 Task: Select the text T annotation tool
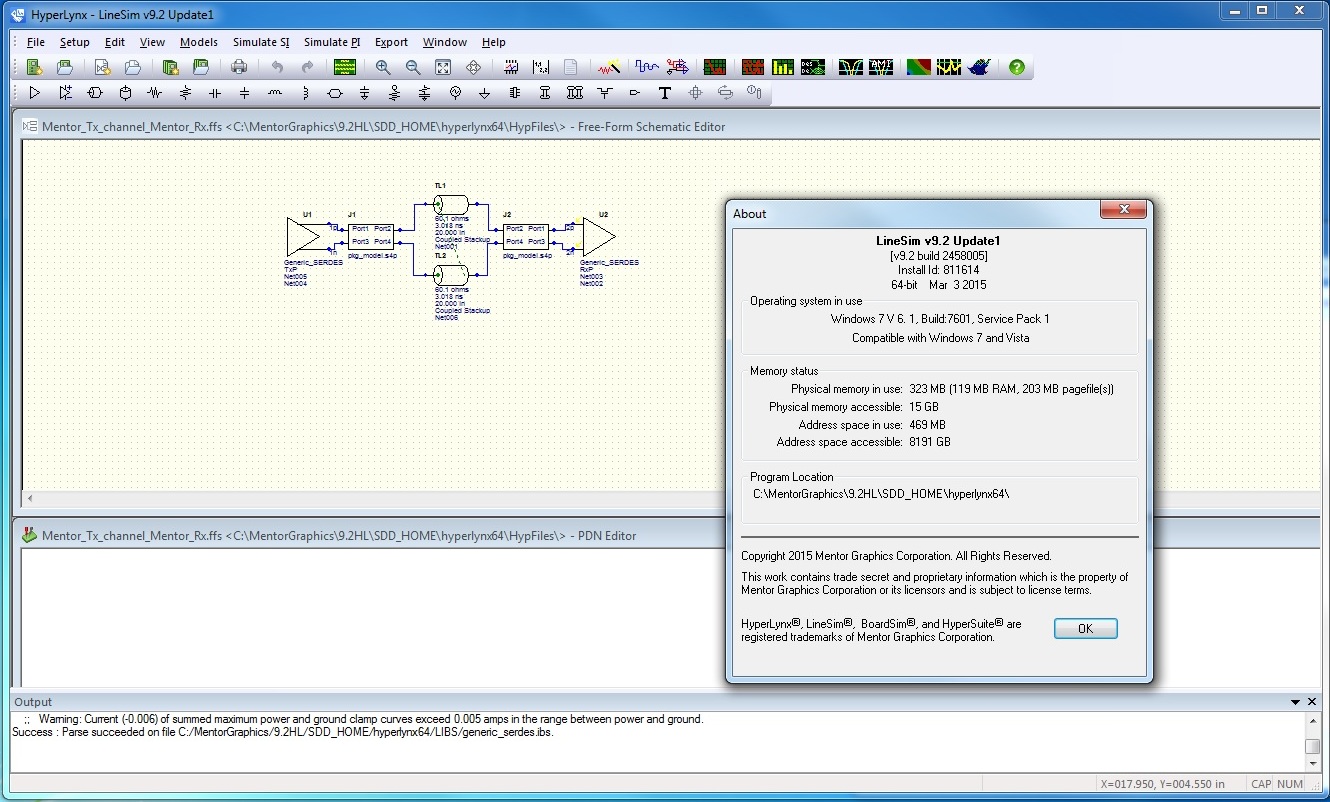pos(665,93)
